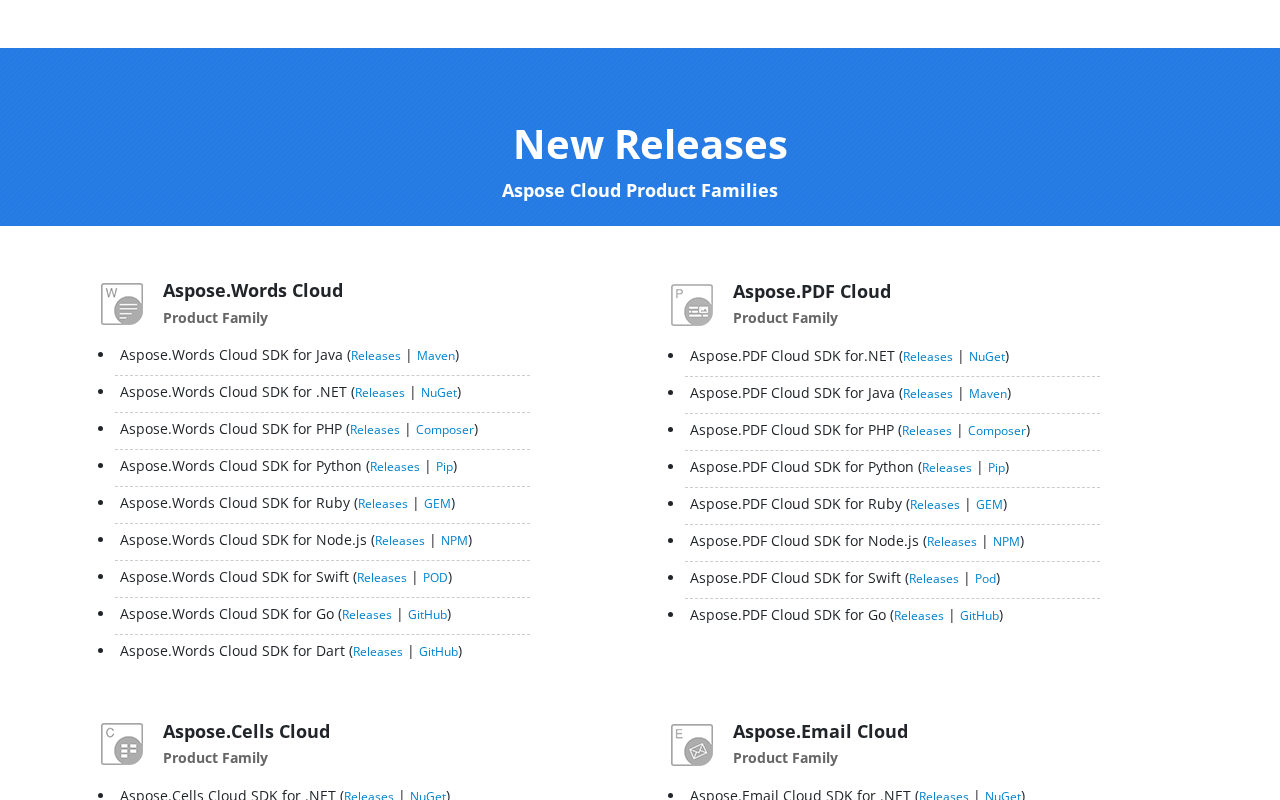
Task: Open NuGet link for Words Cloud .NET SDK
Action: click(439, 393)
